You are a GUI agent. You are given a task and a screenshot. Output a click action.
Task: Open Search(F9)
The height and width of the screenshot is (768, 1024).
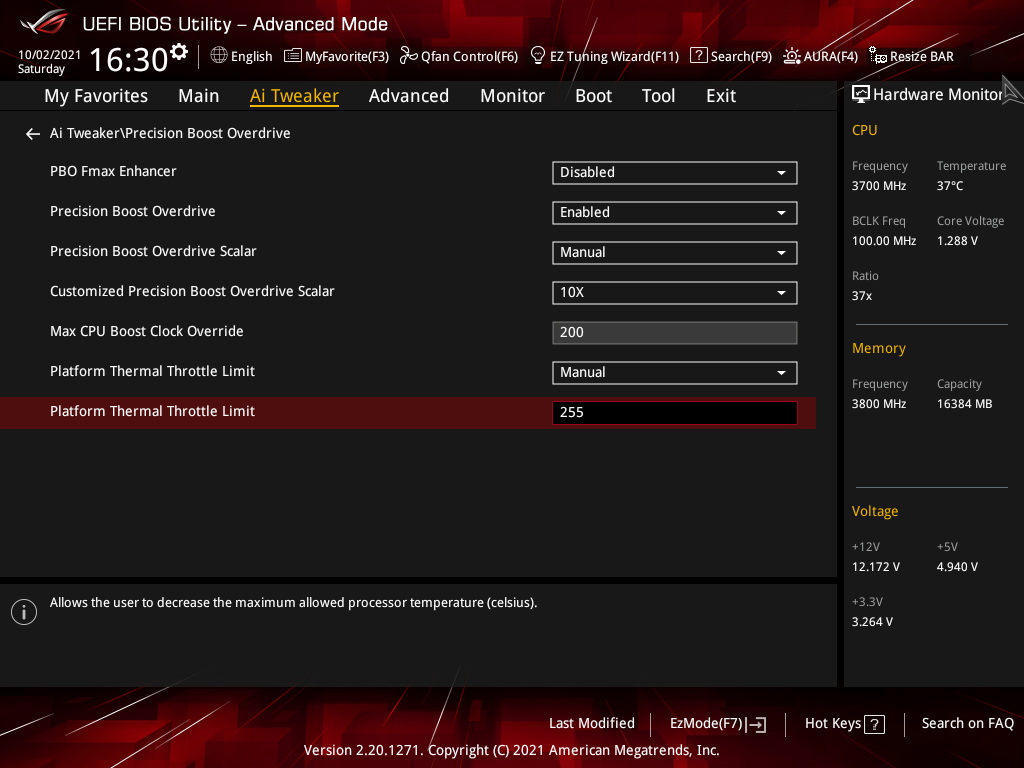(x=741, y=57)
